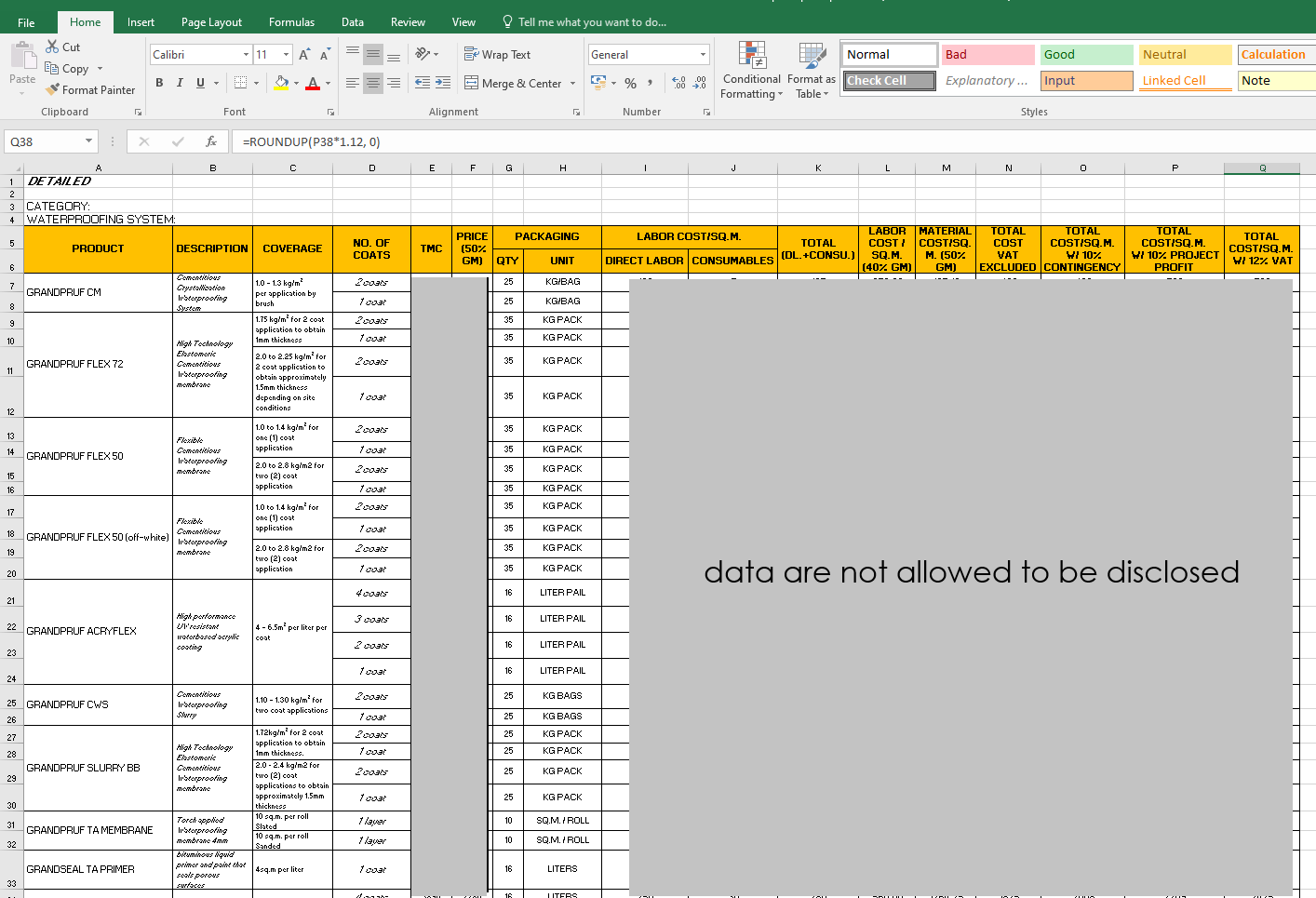Apply the comma style format
Viewport: 1316px width, 898px height.
(x=651, y=83)
